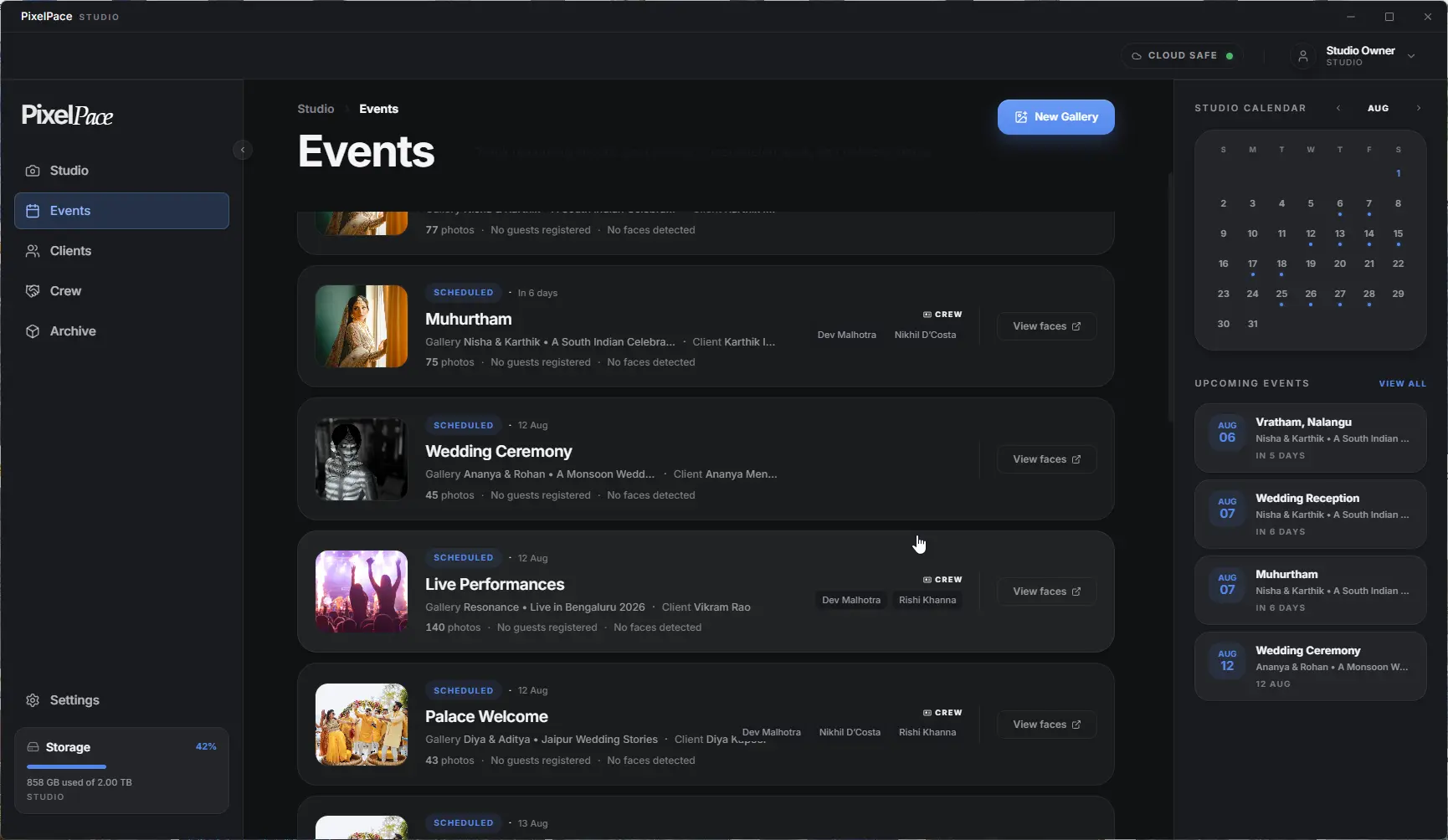Select August 12 on studio calendar

click(x=1311, y=233)
